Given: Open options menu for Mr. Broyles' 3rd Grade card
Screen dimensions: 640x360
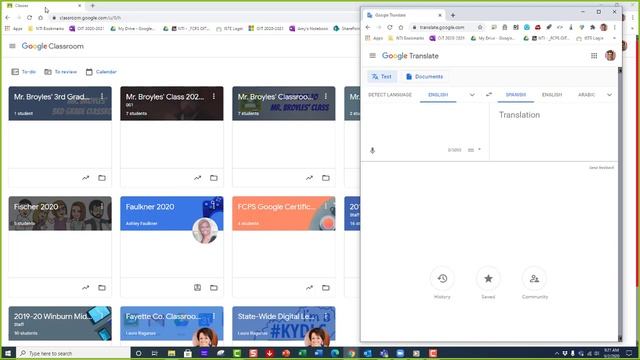Looking at the screenshot, I should click(x=102, y=96).
